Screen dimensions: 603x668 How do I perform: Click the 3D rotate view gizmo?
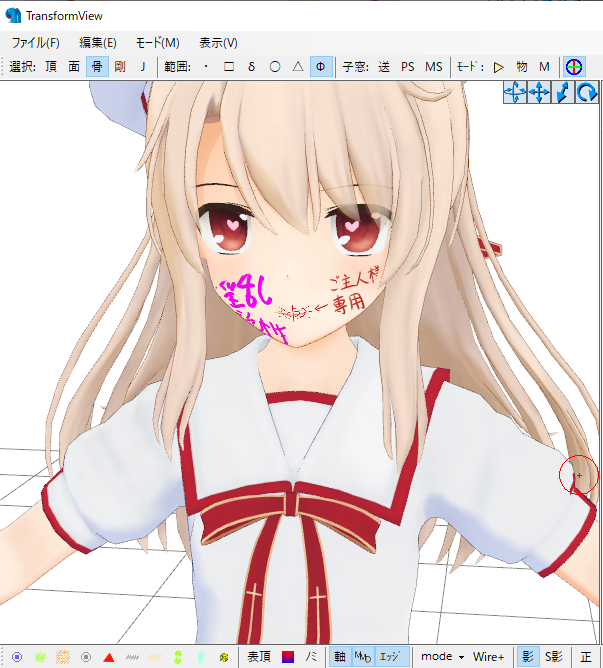515,92
